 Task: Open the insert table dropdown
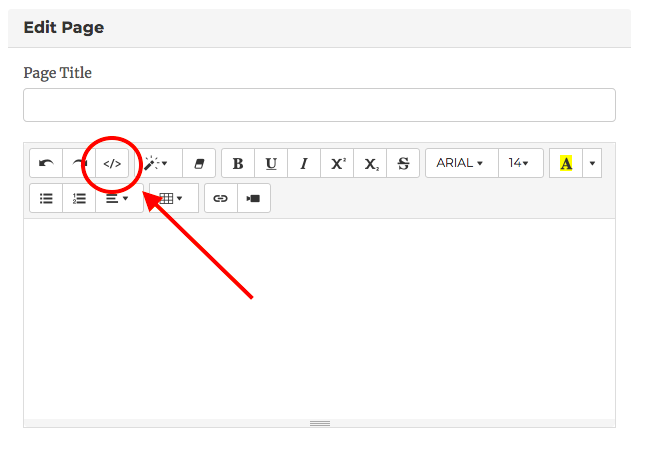point(172,198)
